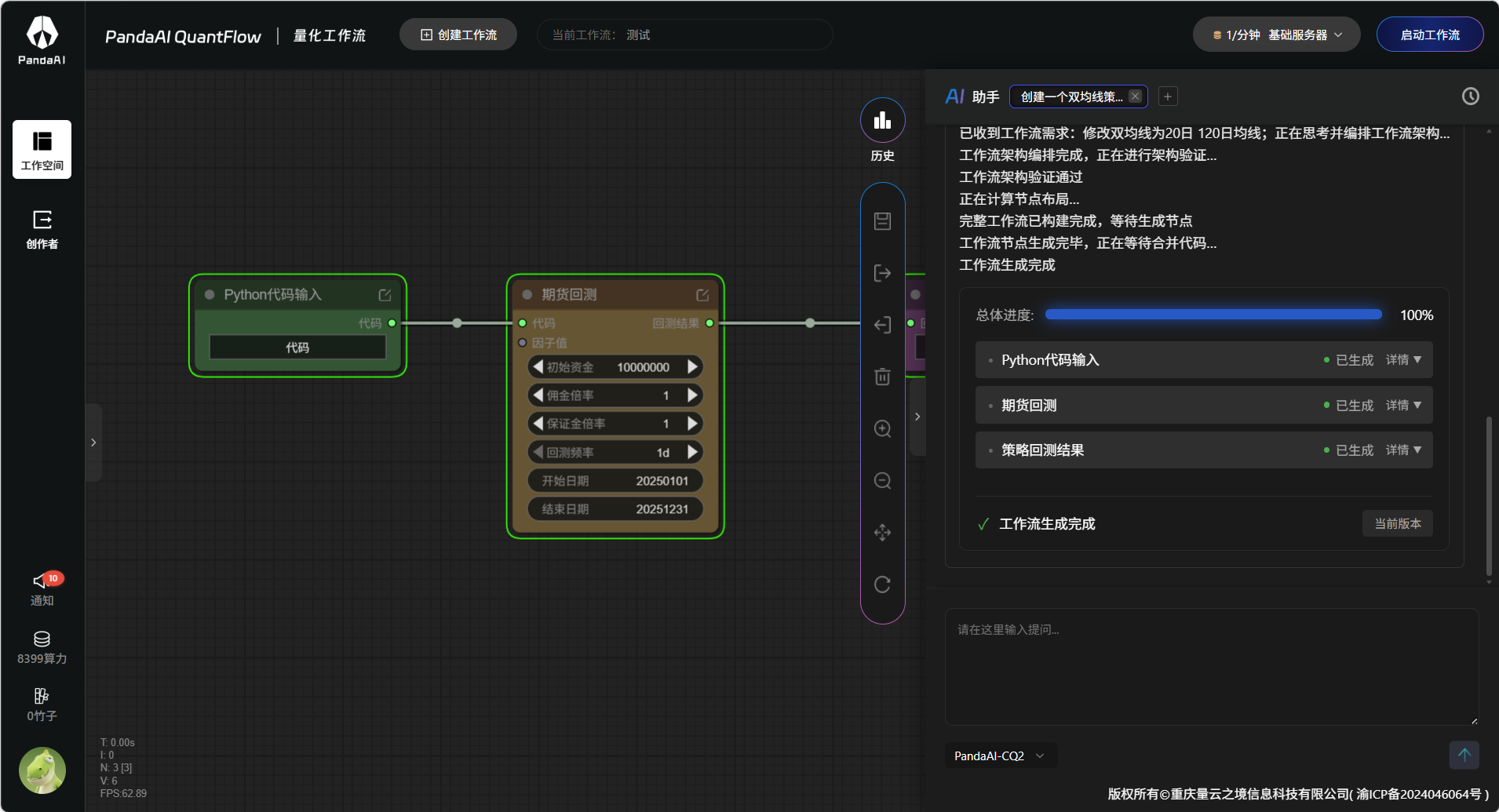Click the PandaAI QuantFlow title
The height and width of the screenshot is (812, 1499).
(x=183, y=36)
